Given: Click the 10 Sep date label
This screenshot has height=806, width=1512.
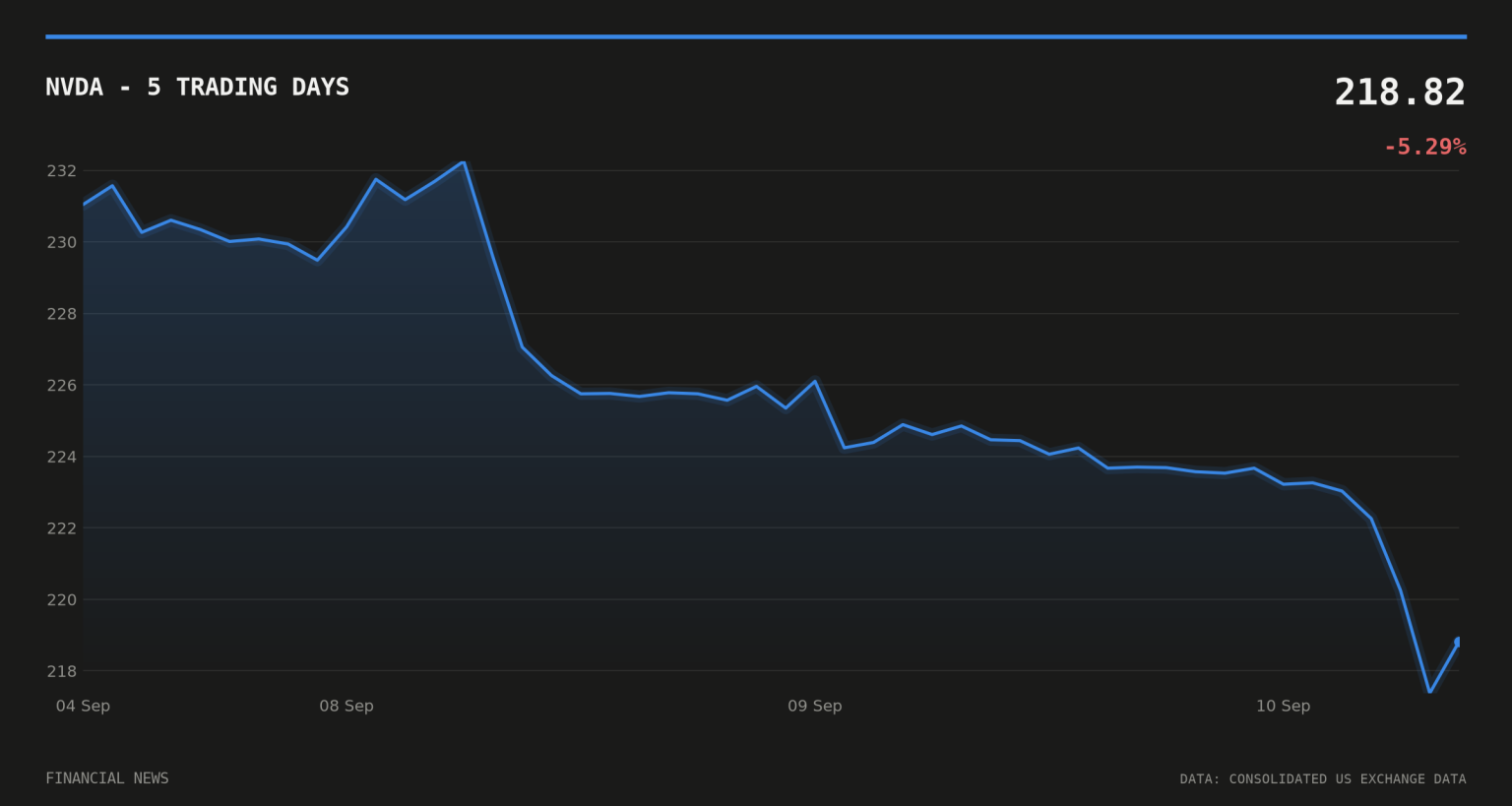Looking at the screenshot, I should pyautogui.click(x=1283, y=706).
